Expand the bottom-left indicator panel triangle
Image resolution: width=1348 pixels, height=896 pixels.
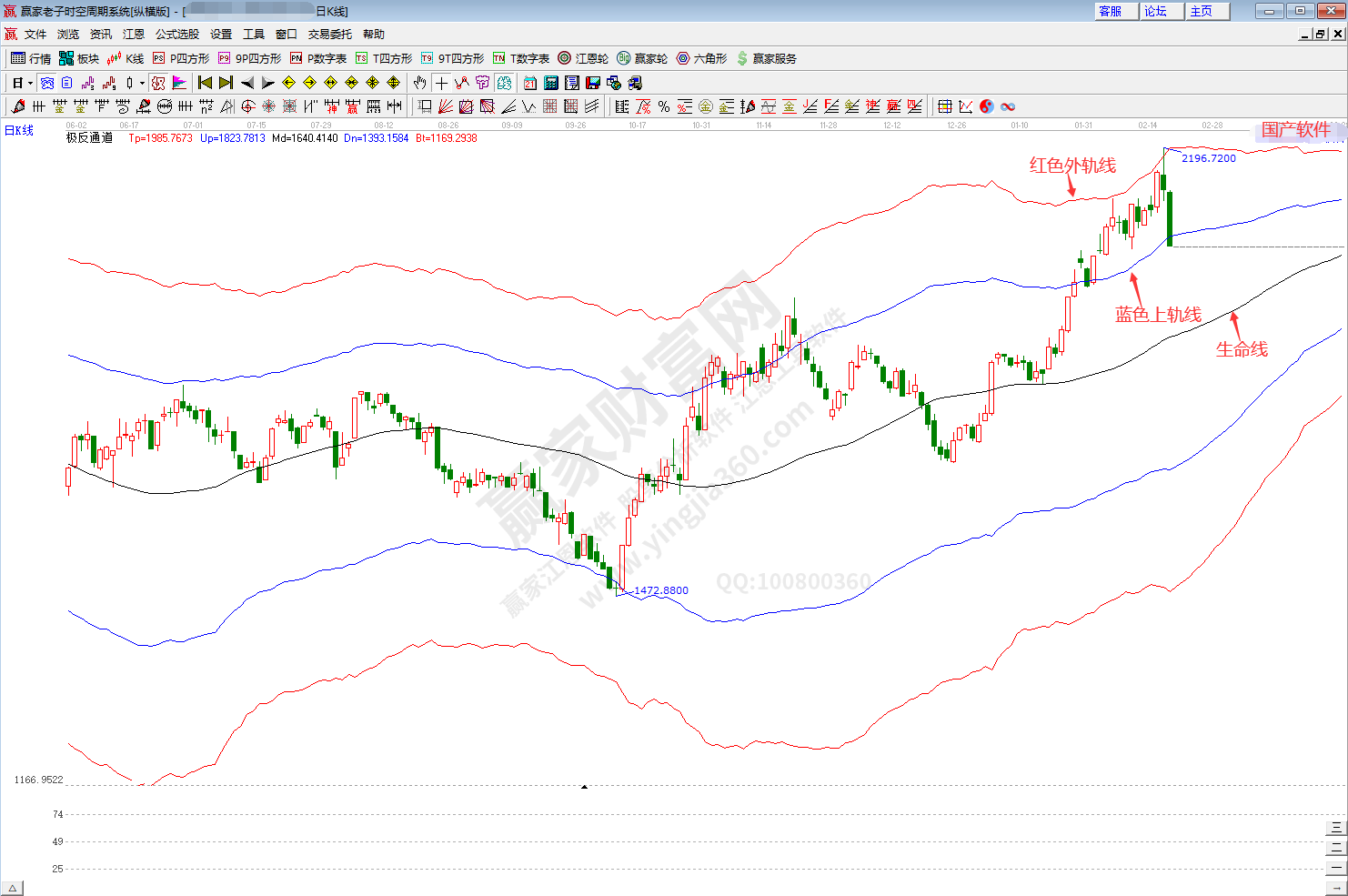(x=13, y=888)
